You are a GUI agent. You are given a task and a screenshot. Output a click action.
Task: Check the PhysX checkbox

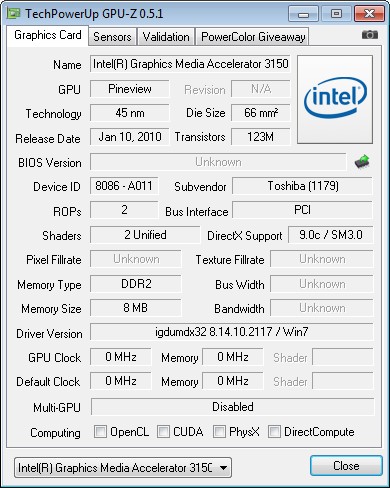point(219,431)
